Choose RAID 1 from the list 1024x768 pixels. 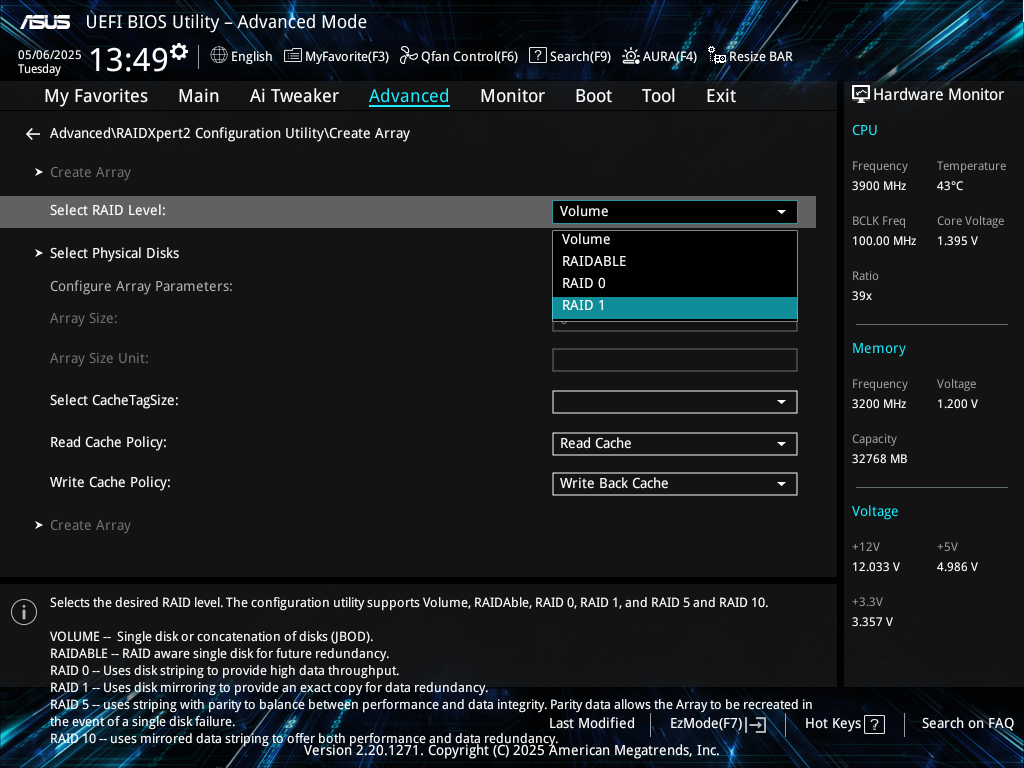674,306
